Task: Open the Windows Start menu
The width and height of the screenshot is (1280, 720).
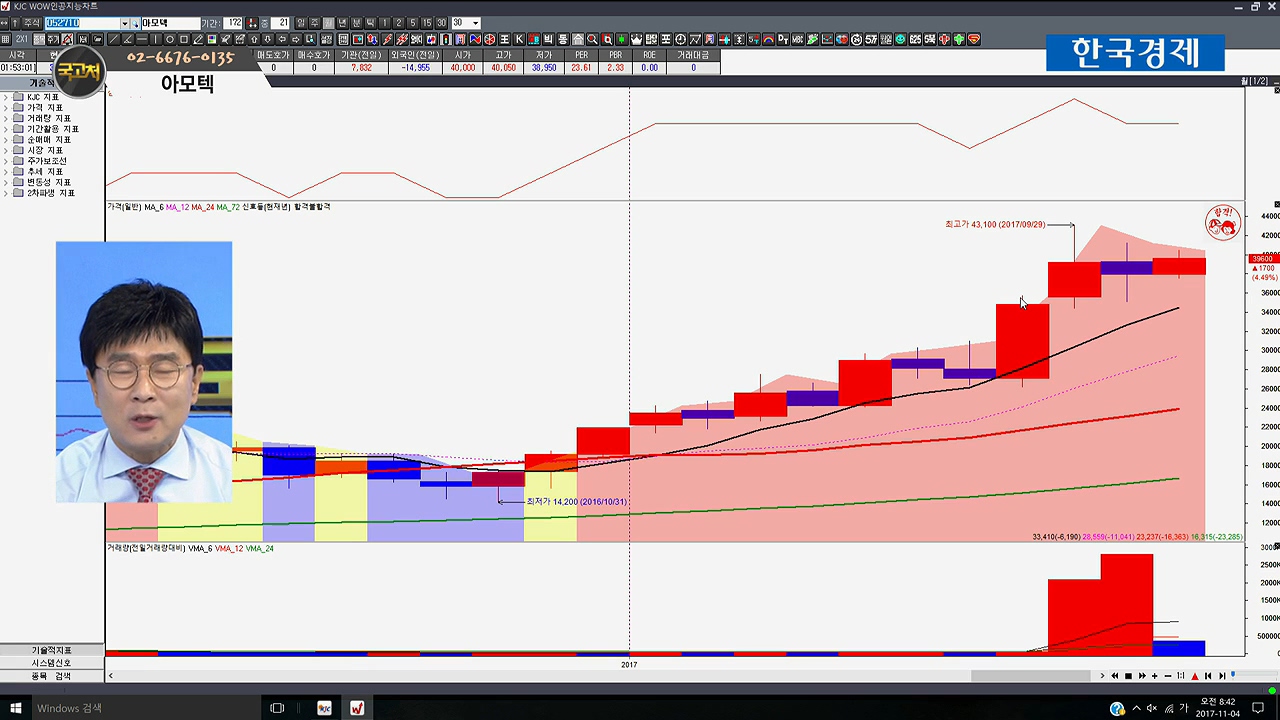Action: [x=15, y=708]
